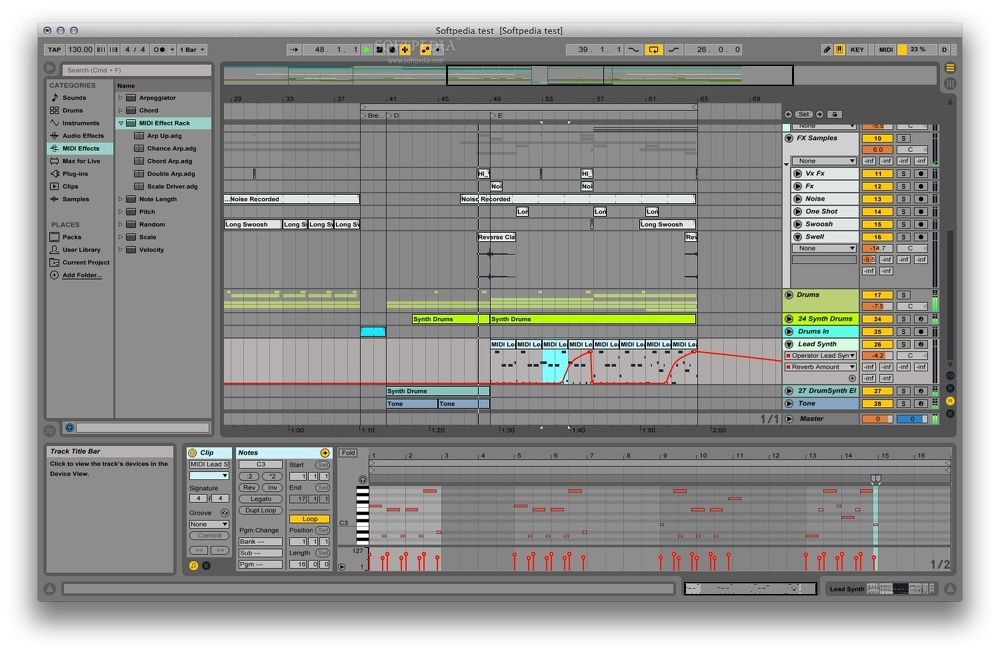Screen dimensions: 1000x654
Task: Expand the Arpeggiator folder
Action: coord(121,98)
